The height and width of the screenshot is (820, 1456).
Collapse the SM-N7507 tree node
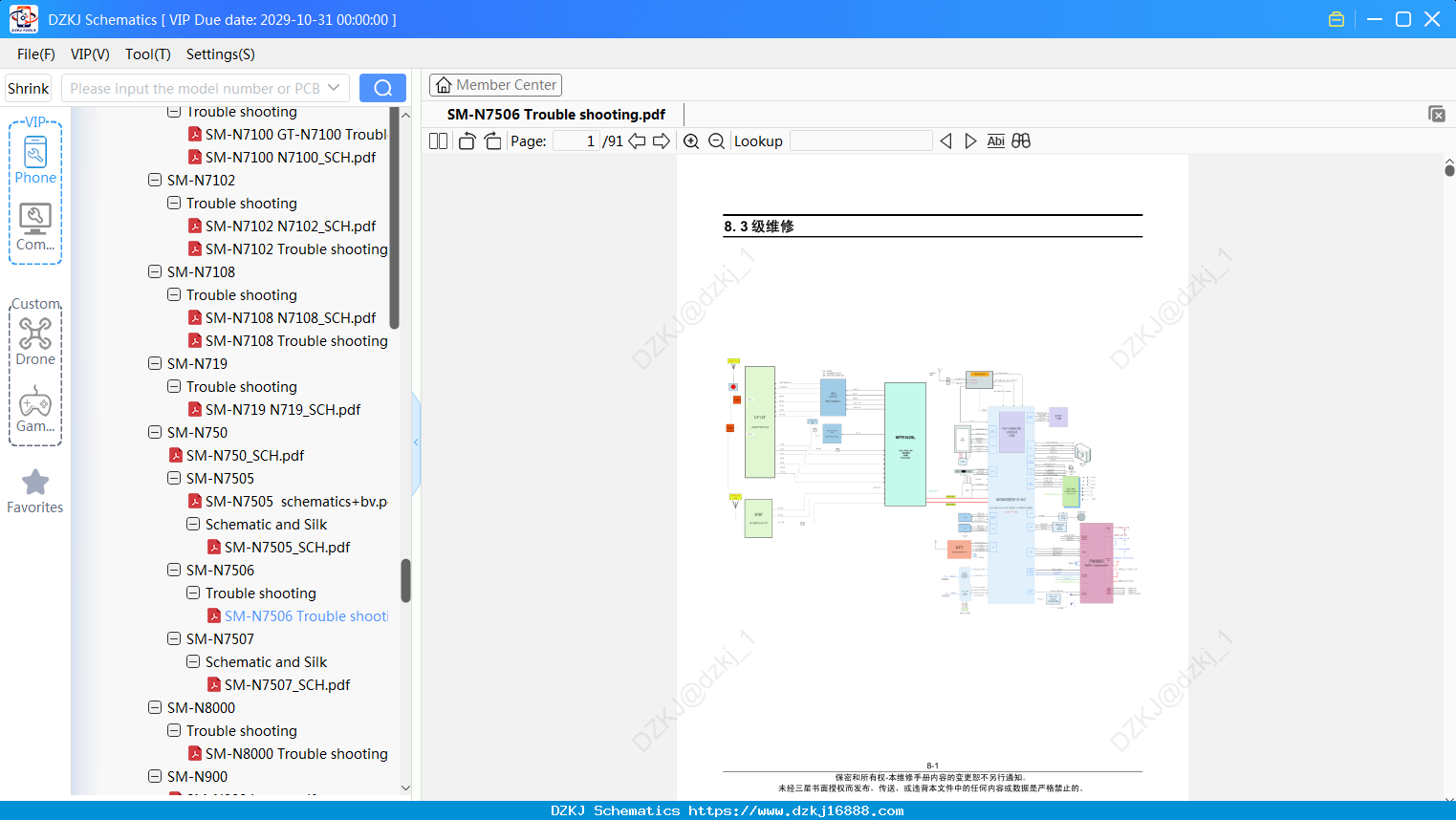click(174, 639)
